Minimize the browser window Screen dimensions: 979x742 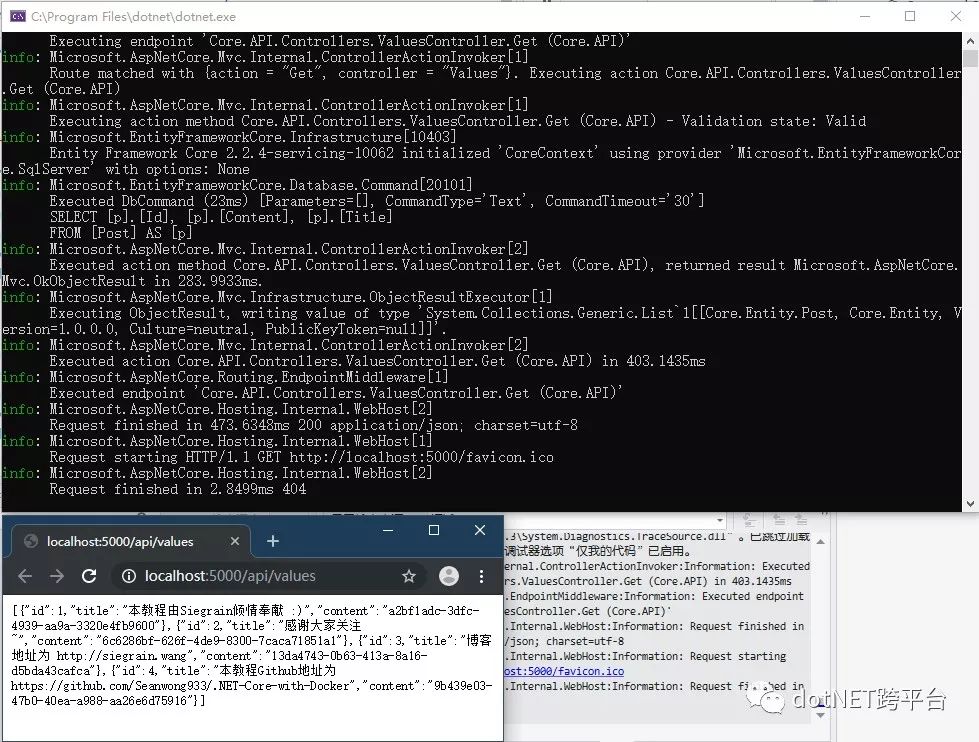tap(388, 530)
